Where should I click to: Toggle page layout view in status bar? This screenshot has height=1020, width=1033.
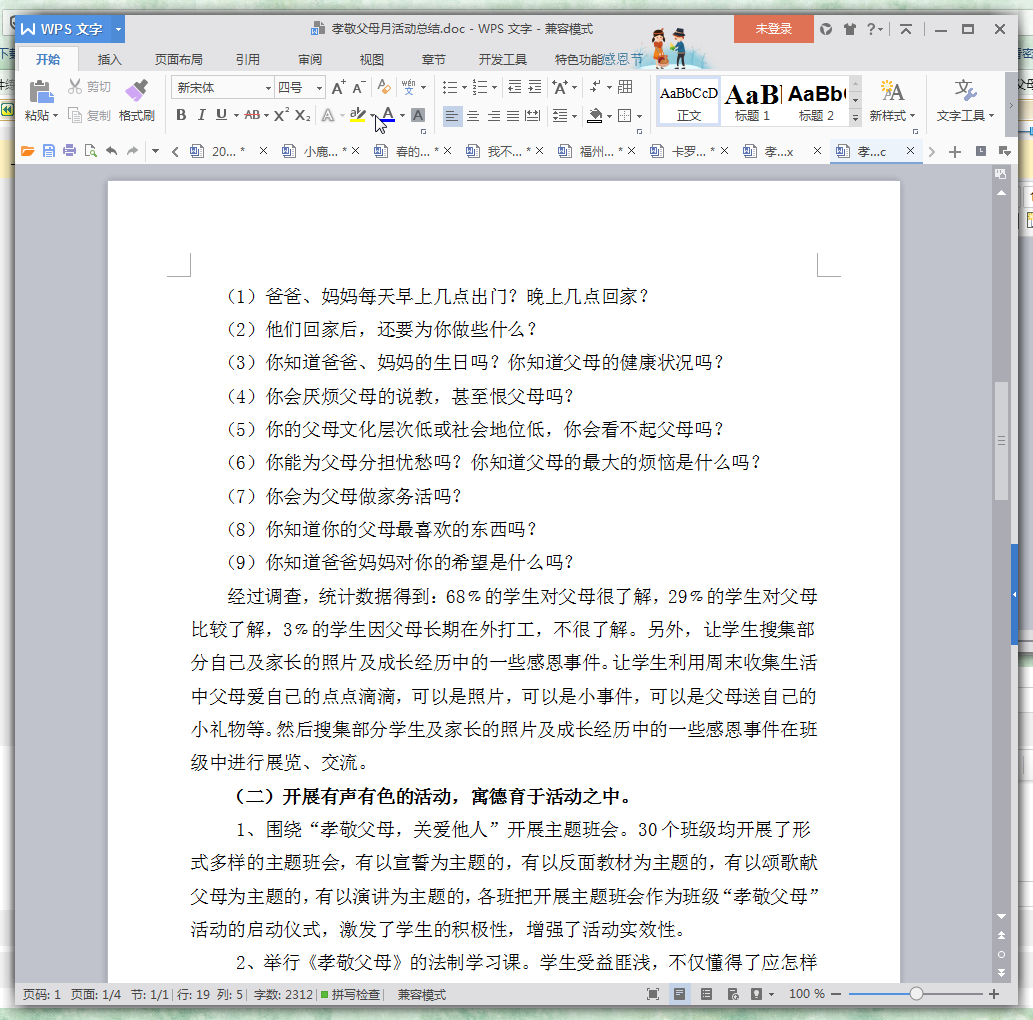pos(679,994)
